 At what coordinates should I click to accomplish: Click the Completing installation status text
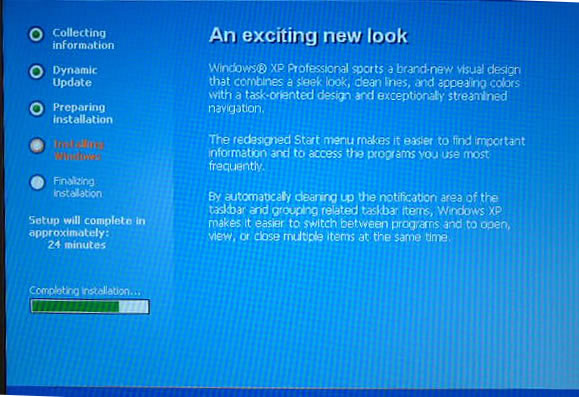pos(85,291)
